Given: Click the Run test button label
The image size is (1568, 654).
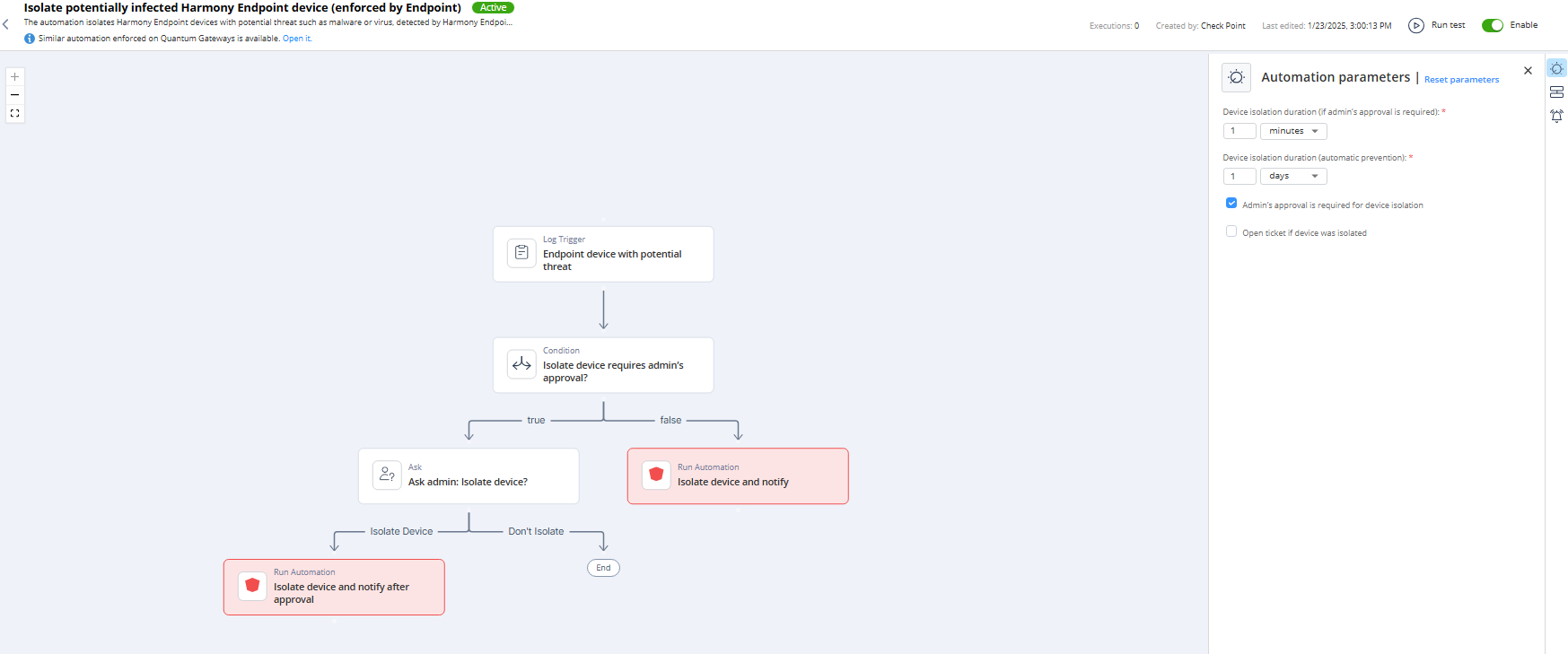Looking at the screenshot, I should tap(1448, 25).
